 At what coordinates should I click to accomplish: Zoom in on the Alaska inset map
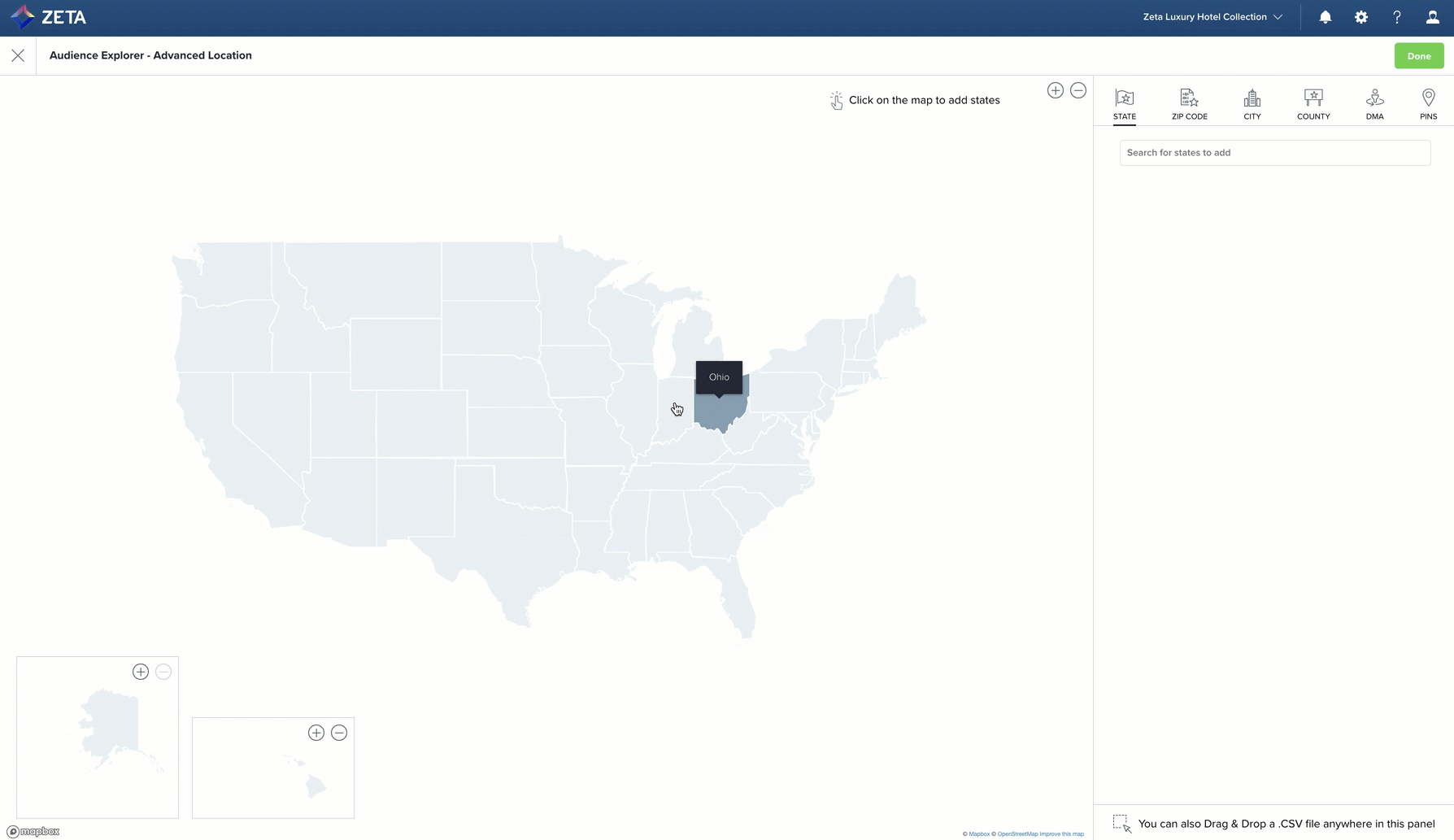point(141,672)
